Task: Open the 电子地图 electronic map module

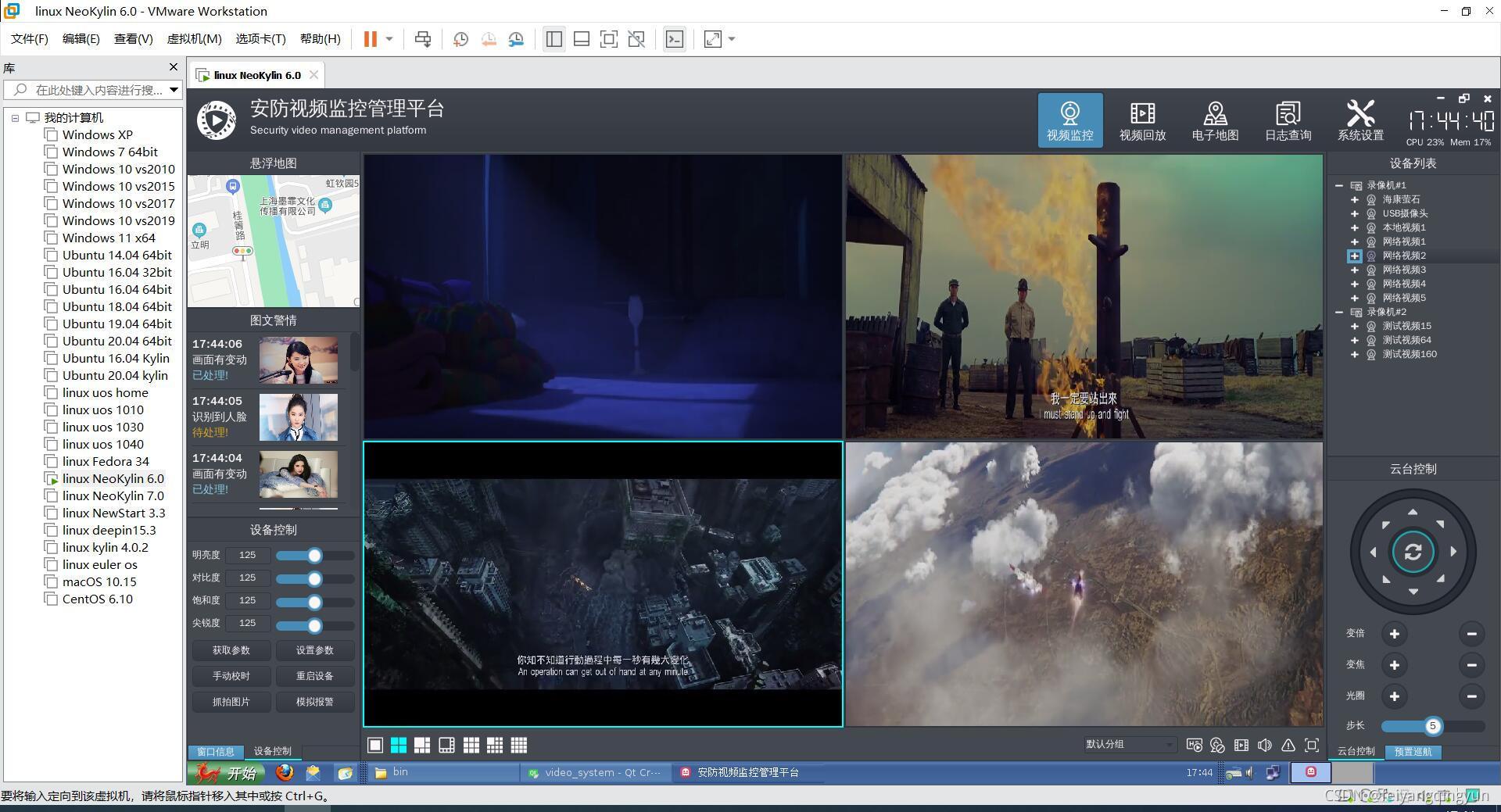Action: [1215, 120]
